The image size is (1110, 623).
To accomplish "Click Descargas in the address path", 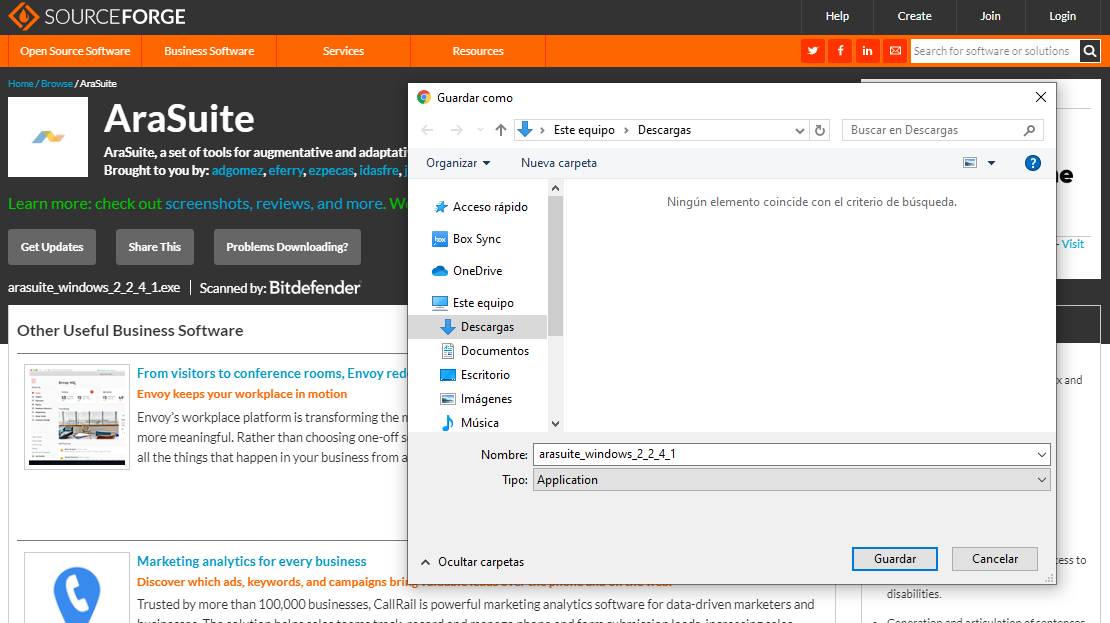I will point(664,130).
